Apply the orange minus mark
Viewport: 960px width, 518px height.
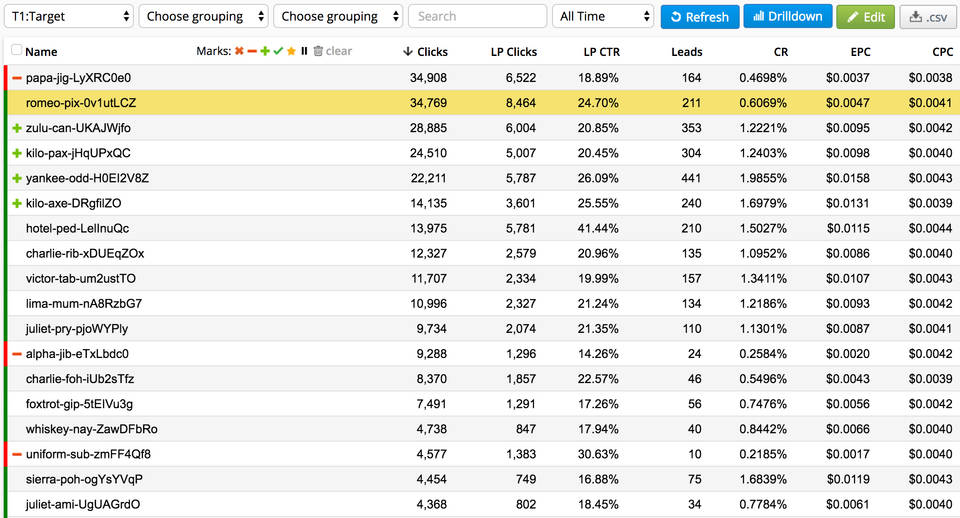click(x=252, y=51)
